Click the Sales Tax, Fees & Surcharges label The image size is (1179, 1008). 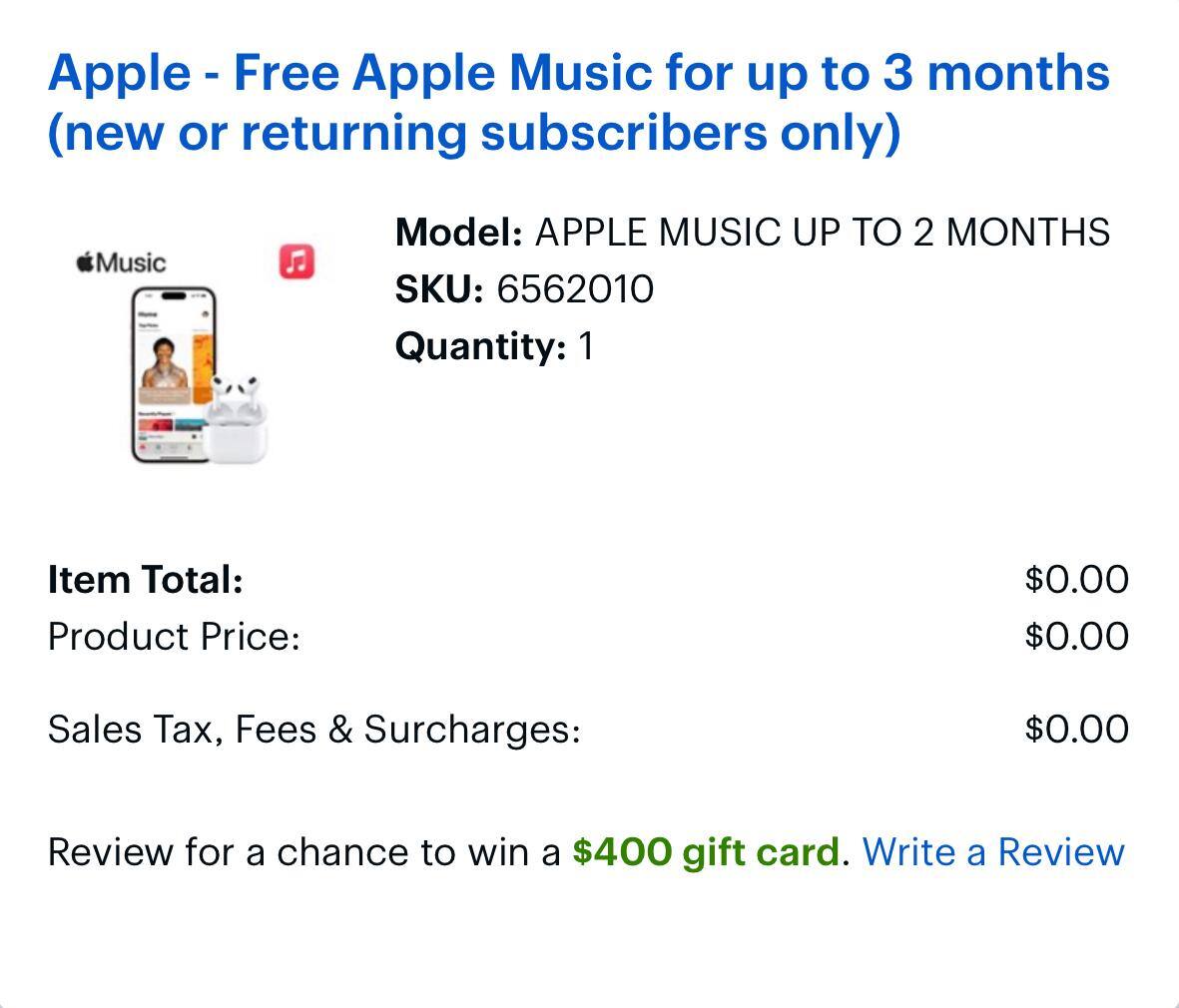click(313, 730)
